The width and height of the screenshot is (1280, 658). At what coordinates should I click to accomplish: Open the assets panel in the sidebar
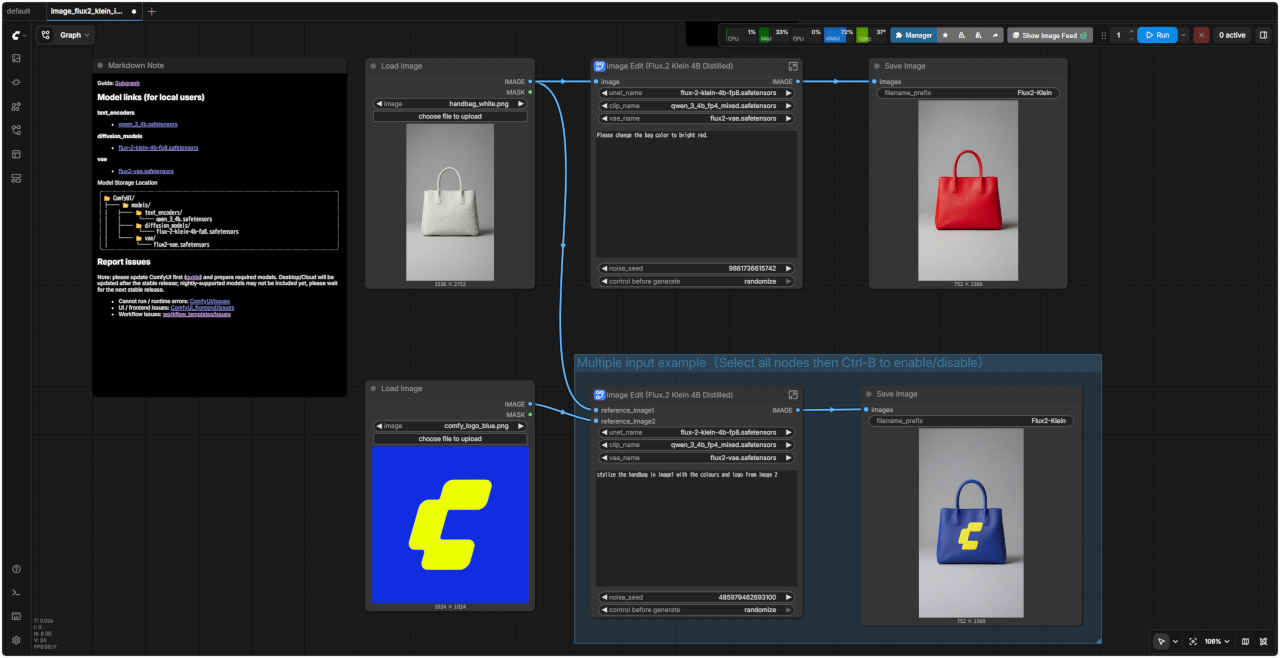point(16,58)
